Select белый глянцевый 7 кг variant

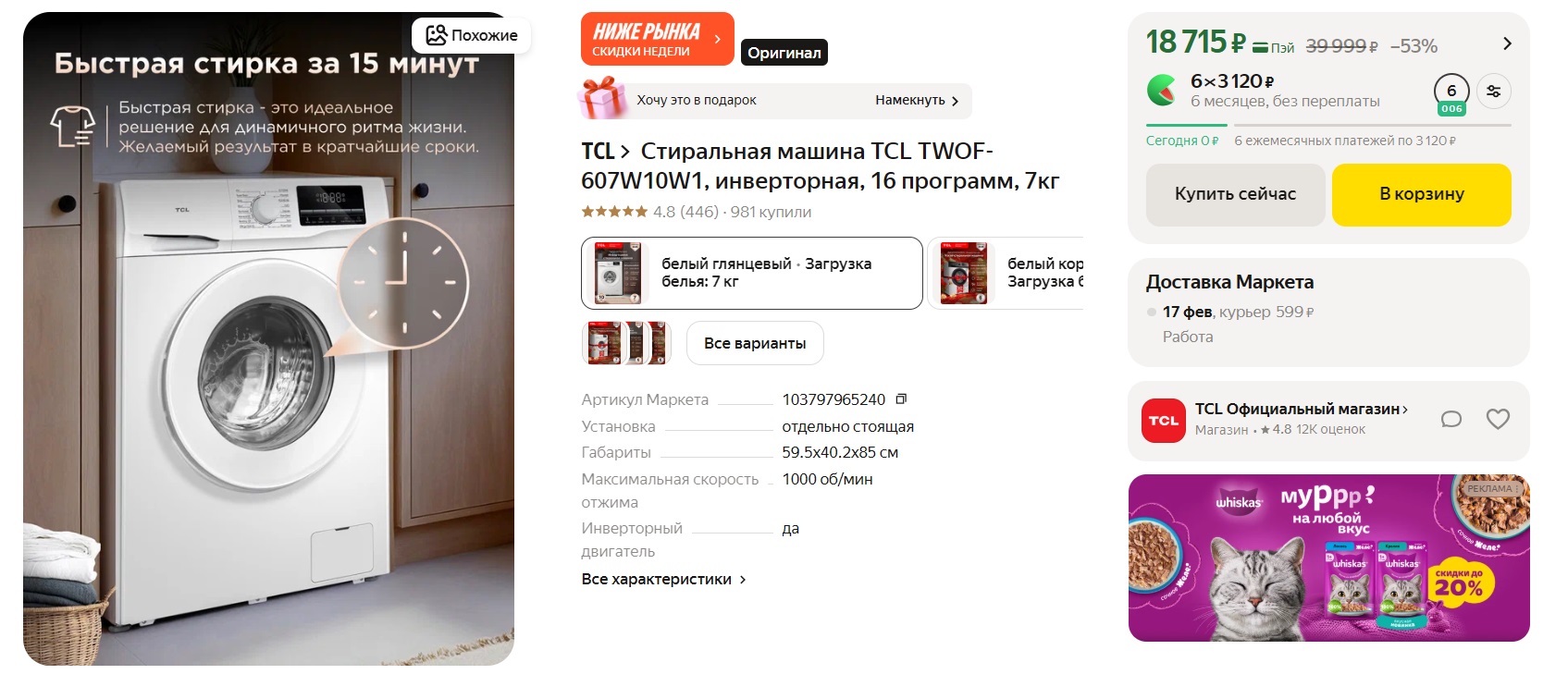[x=752, y=273]
